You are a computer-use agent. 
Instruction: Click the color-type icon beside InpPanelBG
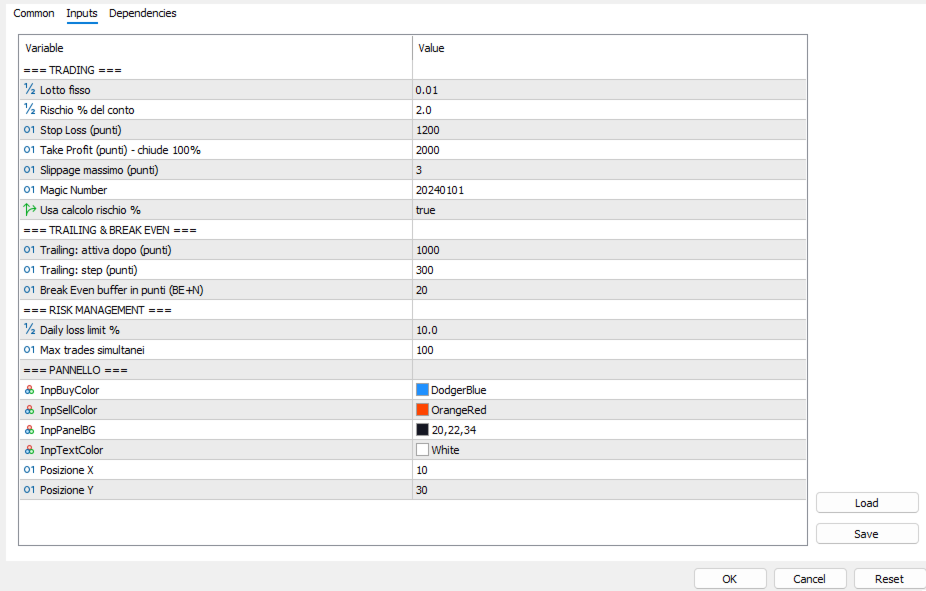(29, 430)
